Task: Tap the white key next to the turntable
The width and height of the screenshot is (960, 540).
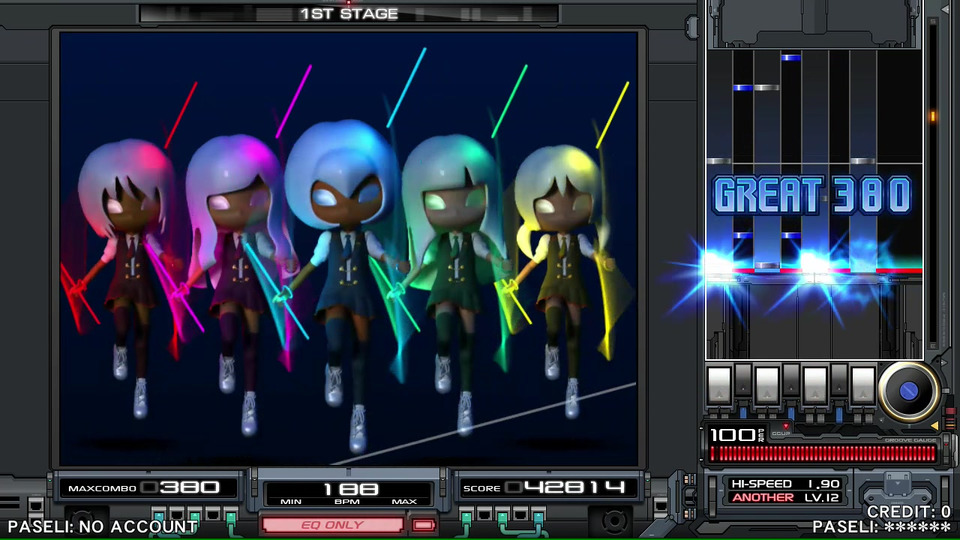Action: point(863,384)
